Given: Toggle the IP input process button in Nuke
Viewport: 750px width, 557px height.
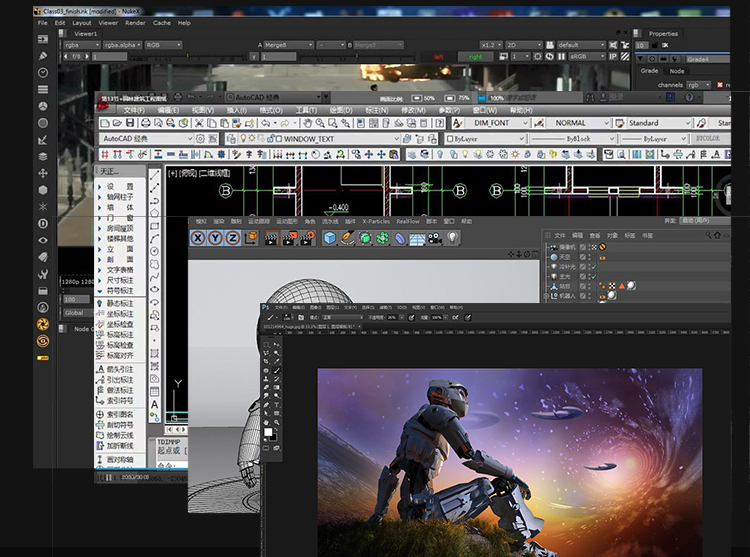Looking at the screenshot, I should 613,56.
